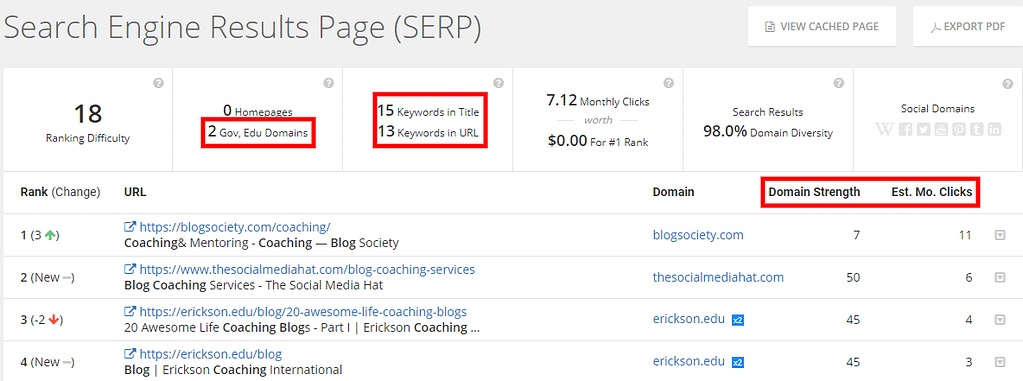Click red down arrow beside rank 3
The height and width of the screenshot is (381, 1023).
point(54,320)
